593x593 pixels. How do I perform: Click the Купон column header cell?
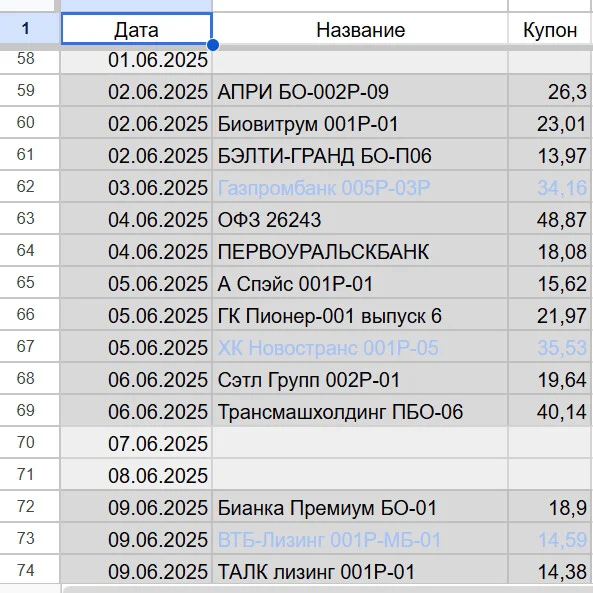(550, 29)
